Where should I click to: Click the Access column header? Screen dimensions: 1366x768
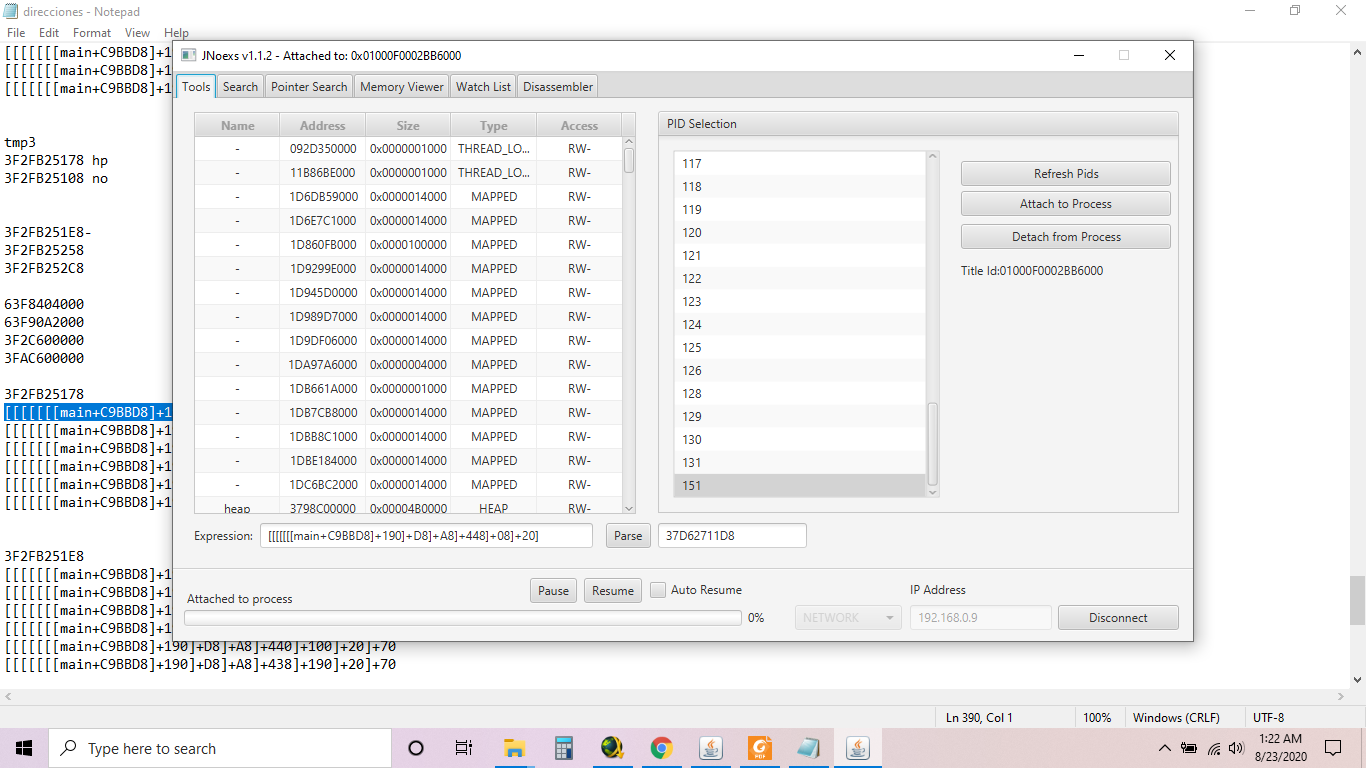(x=579, y=126)
